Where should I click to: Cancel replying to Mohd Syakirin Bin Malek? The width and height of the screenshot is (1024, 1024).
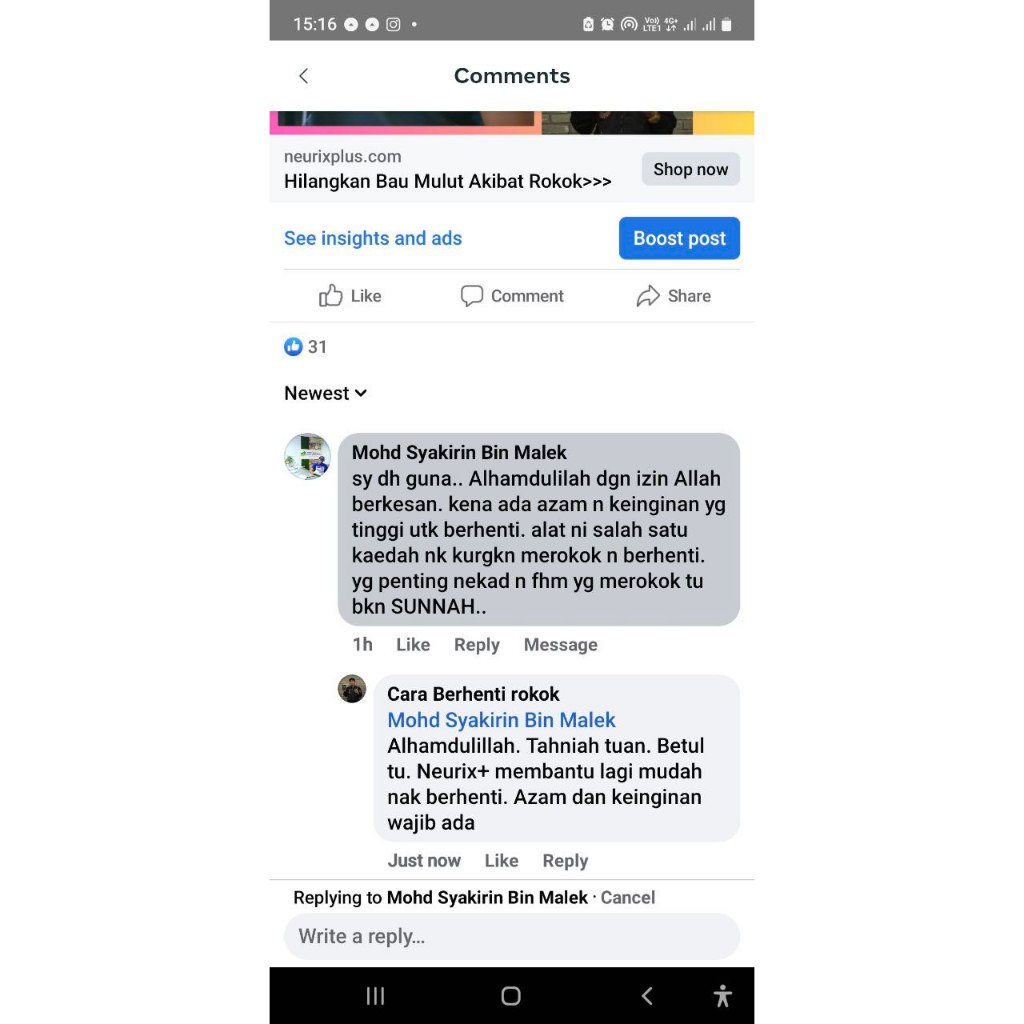628,897
